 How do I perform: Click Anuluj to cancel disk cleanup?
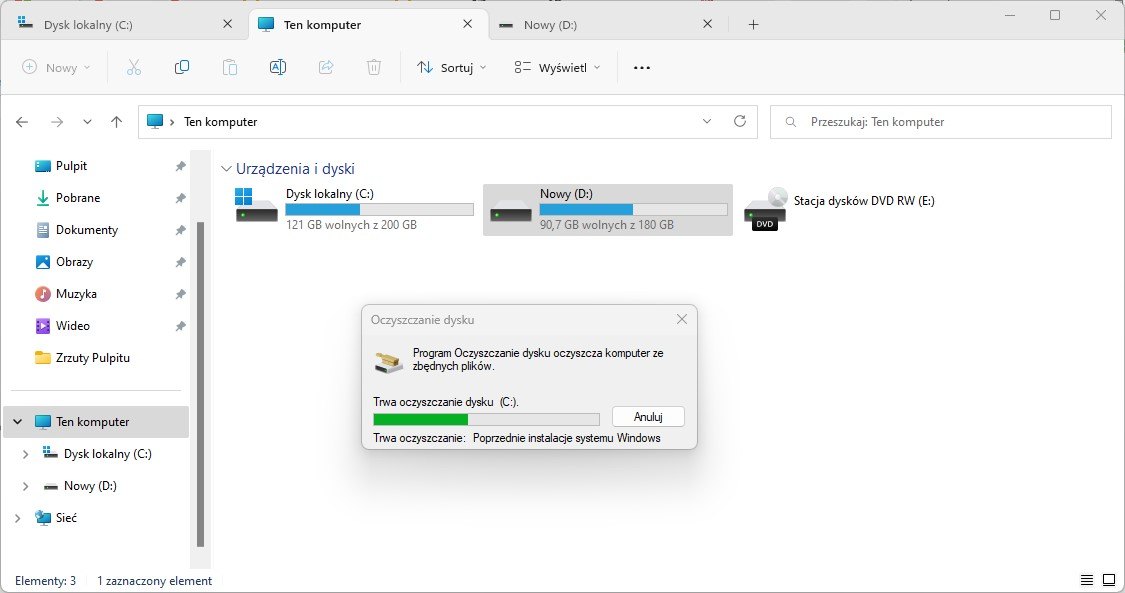pos(648,417)
